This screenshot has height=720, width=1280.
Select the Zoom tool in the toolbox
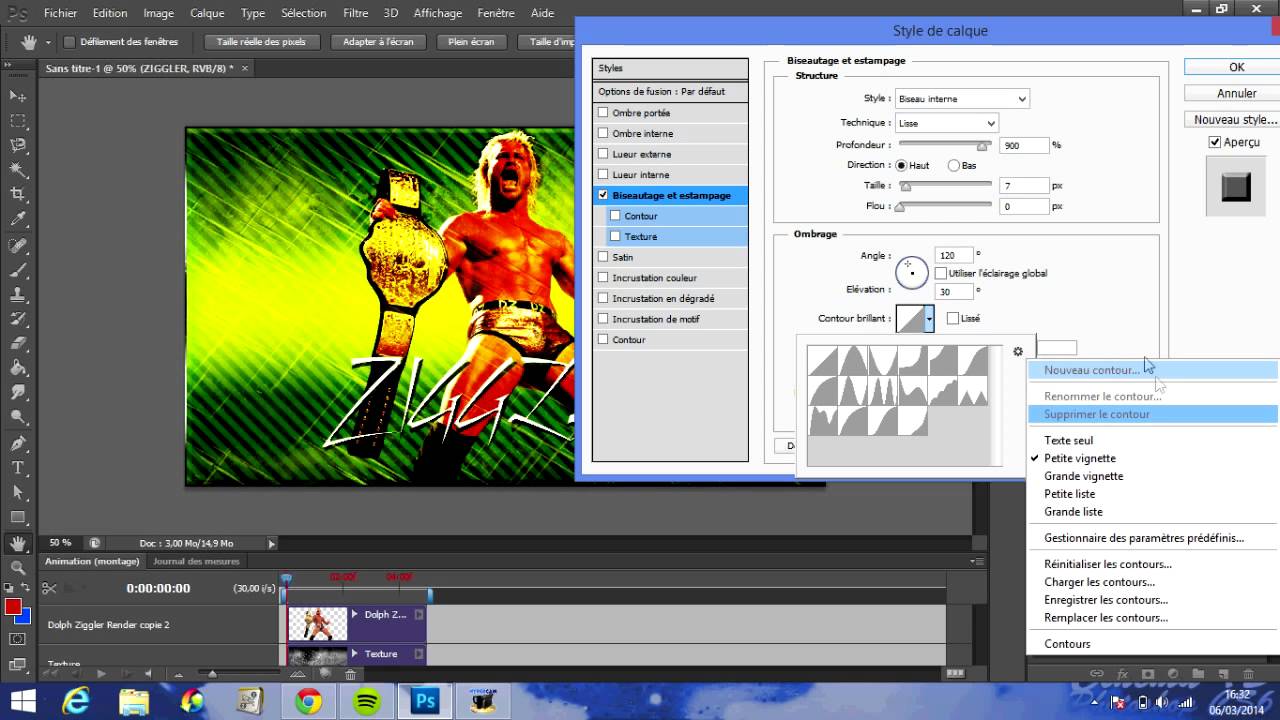pos(17,568)
